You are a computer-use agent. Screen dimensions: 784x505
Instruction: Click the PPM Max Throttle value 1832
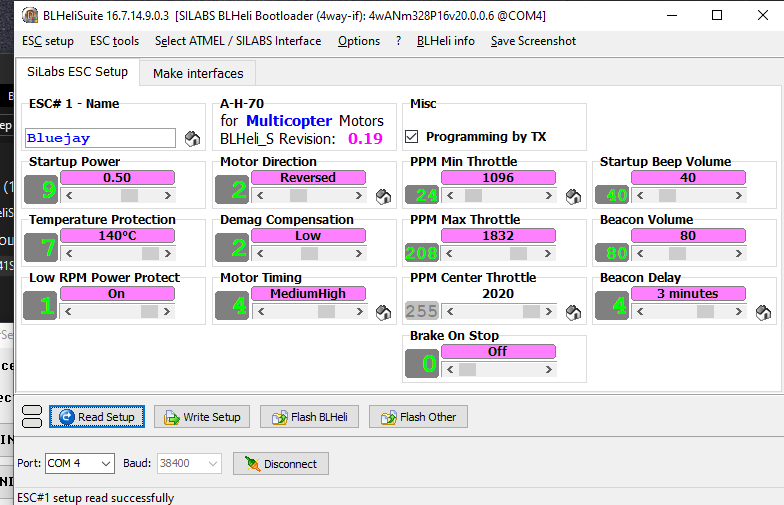(x=498, y=236)
